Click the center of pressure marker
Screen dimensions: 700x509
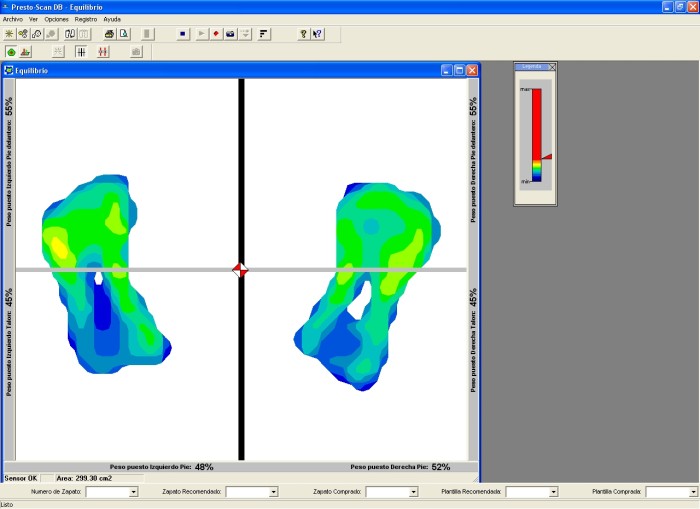tap(240, 270)
